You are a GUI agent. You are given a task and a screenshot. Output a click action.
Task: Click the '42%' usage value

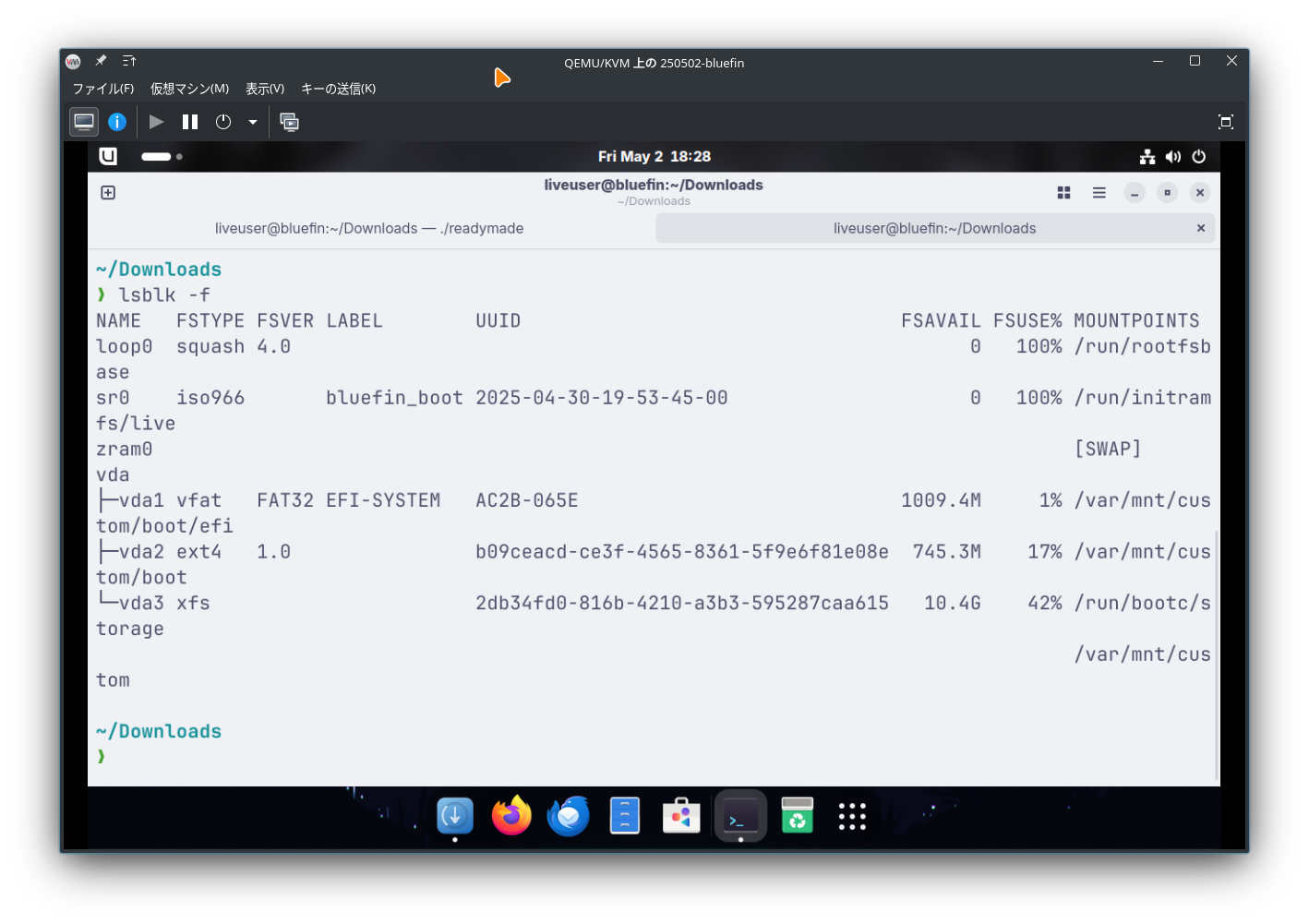(1045, 604)
